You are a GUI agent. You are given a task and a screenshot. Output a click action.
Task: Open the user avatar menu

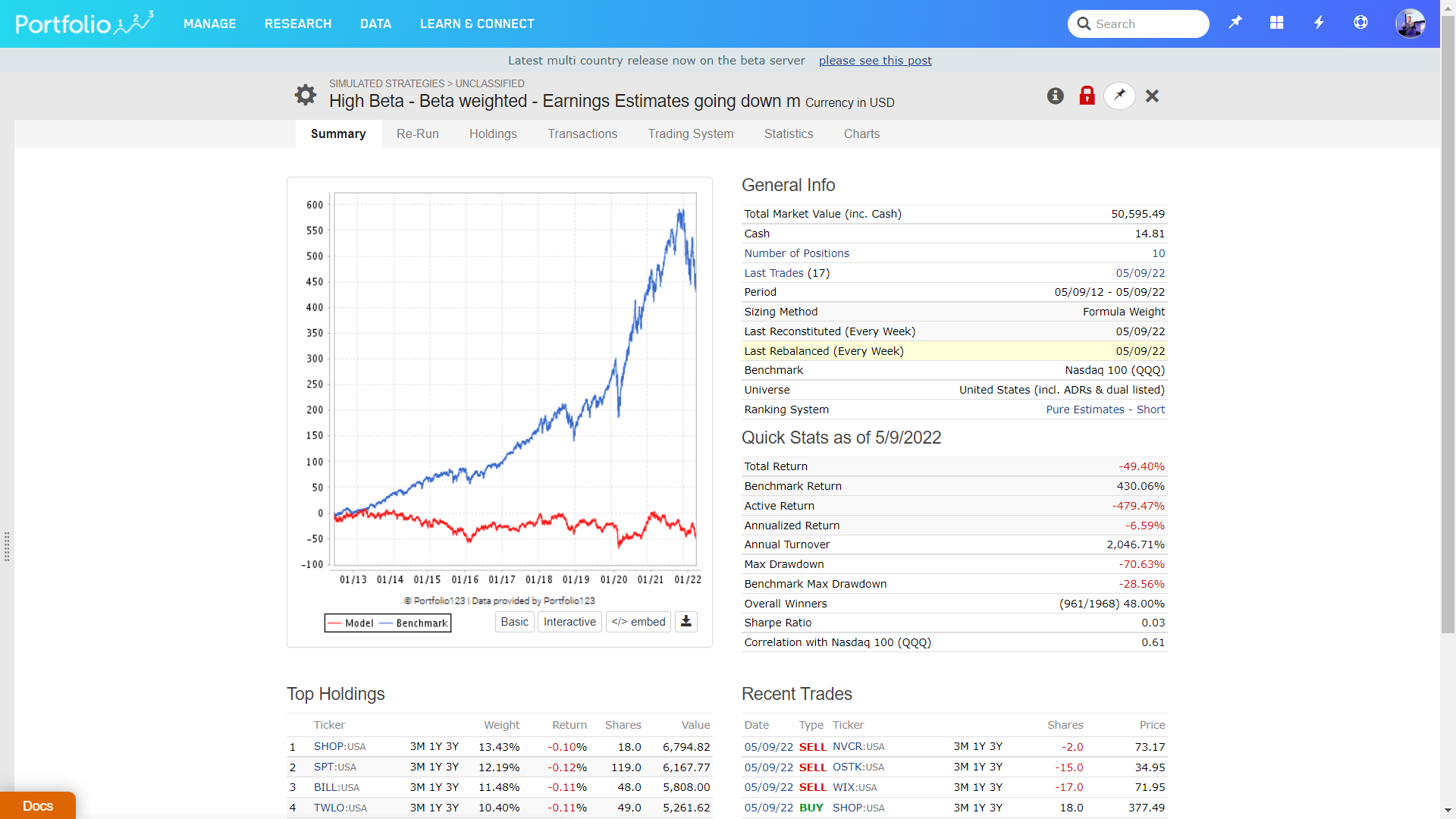click(1410, 24)
